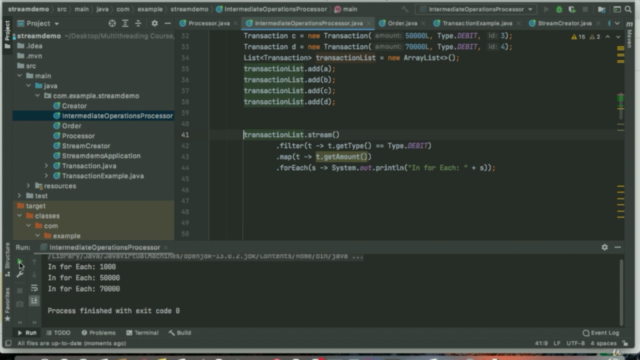The image size is (640, 360).
Task: Select opened file locate icon in Project panel
Action: 112,23
